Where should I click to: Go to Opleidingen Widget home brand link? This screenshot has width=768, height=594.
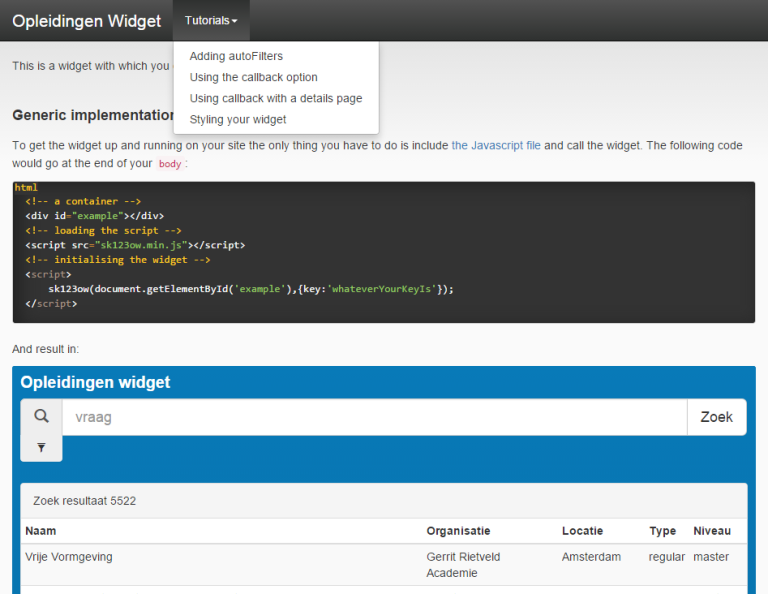pyautogui.click(x=87, y=21)
